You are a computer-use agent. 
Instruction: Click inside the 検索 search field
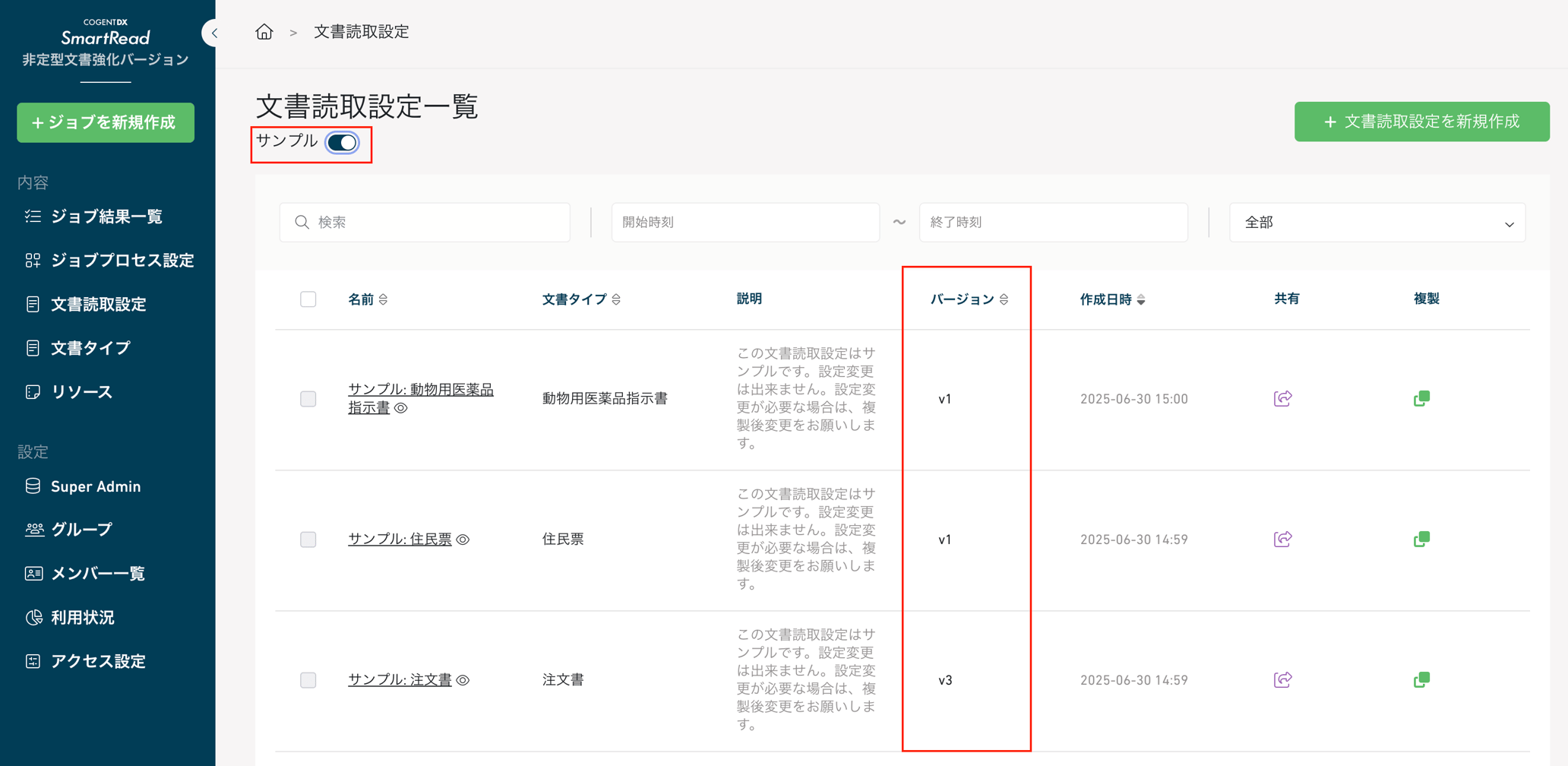point(424,222)
